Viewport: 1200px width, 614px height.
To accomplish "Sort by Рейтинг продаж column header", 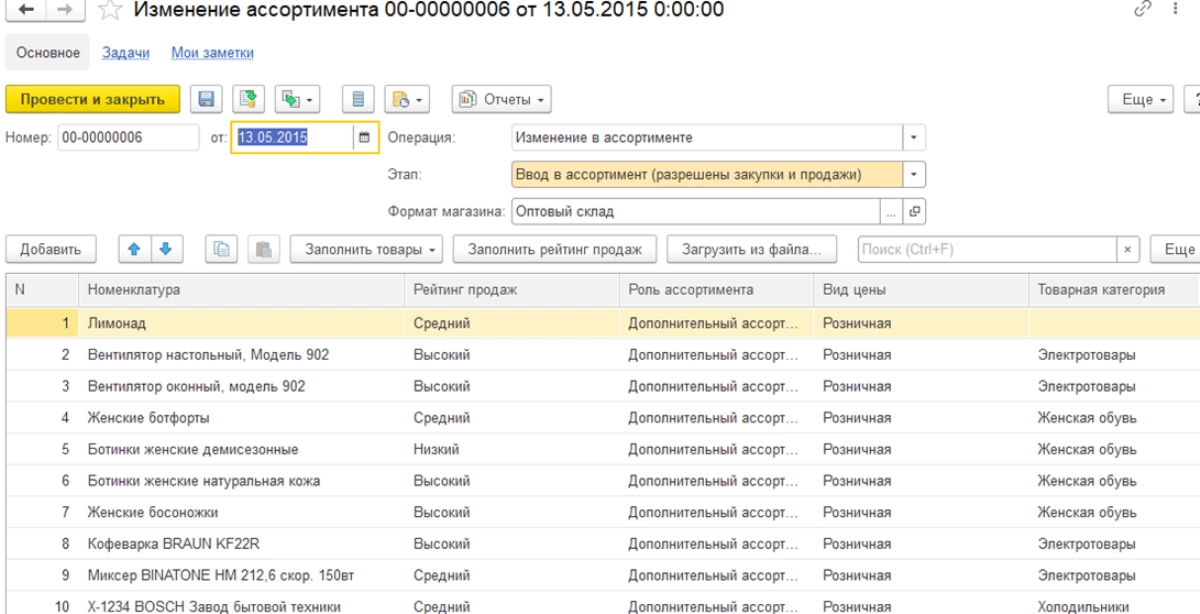I will [x=512, y=290].
